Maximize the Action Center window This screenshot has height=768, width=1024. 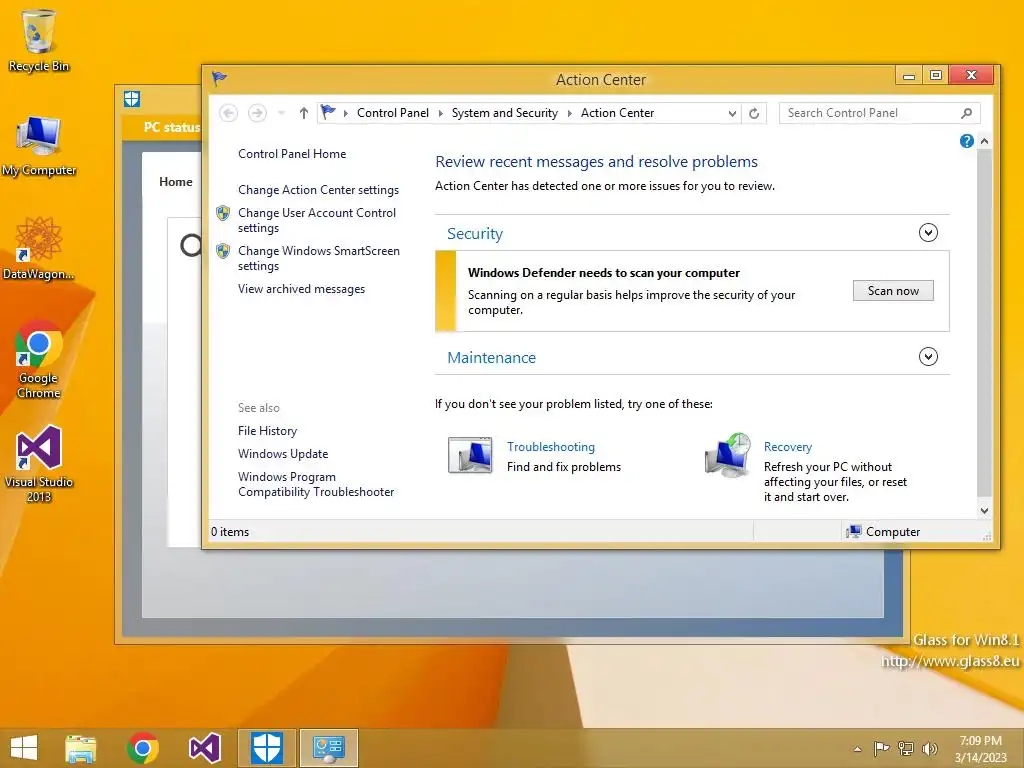(x=935, y=75)
